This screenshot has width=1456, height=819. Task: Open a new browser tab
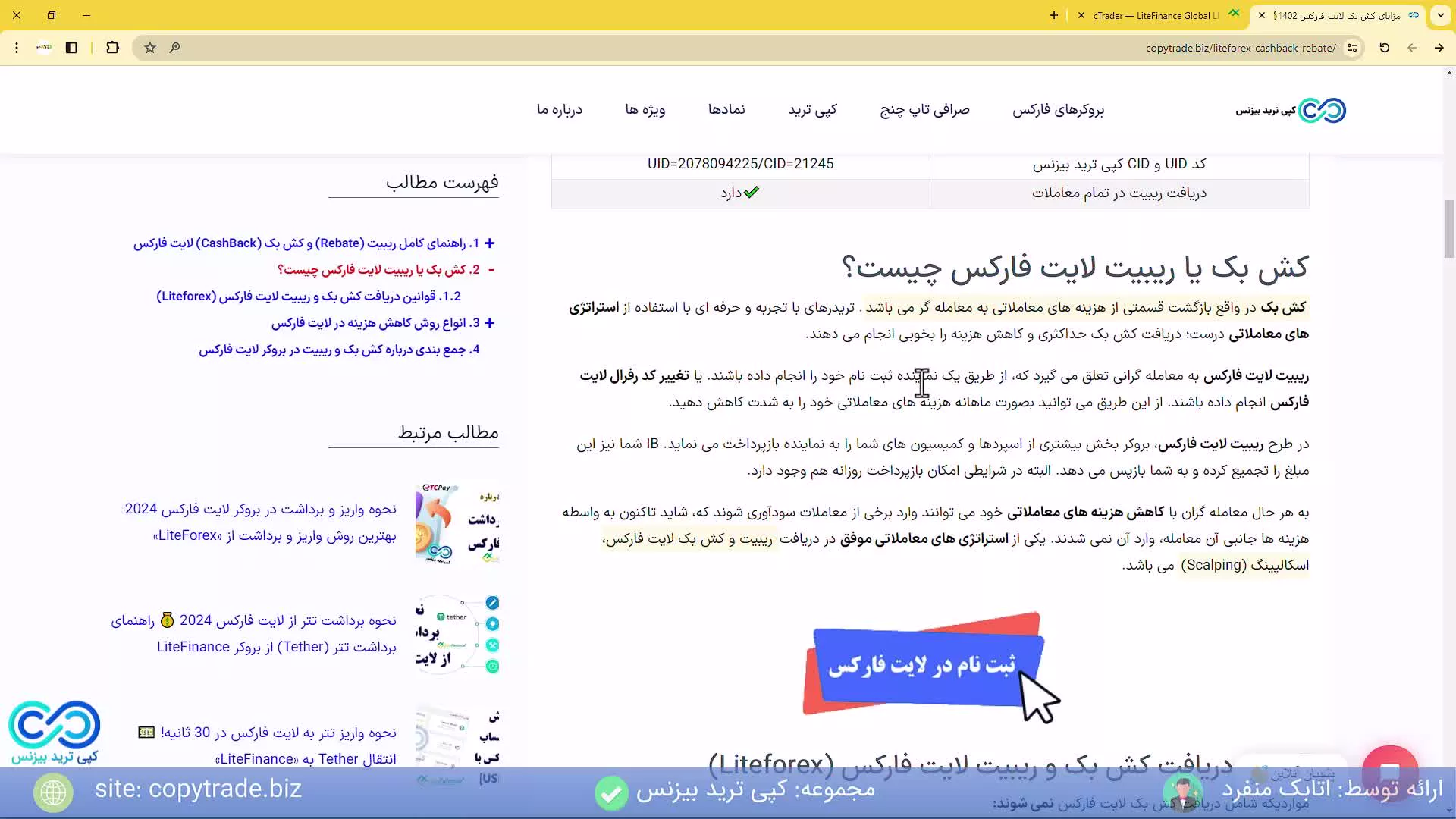point(1053,15)
